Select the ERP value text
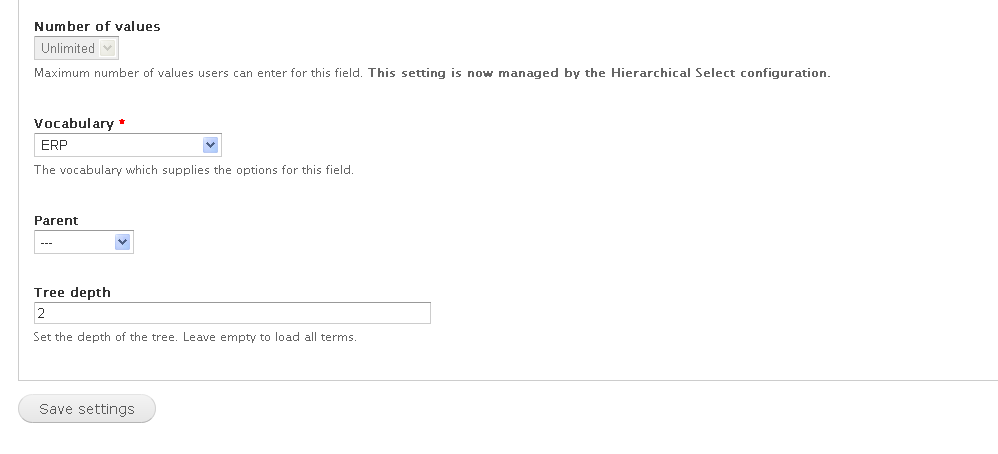Image resolution: width=998 pixels, height=454 pixels. point(54,145)
